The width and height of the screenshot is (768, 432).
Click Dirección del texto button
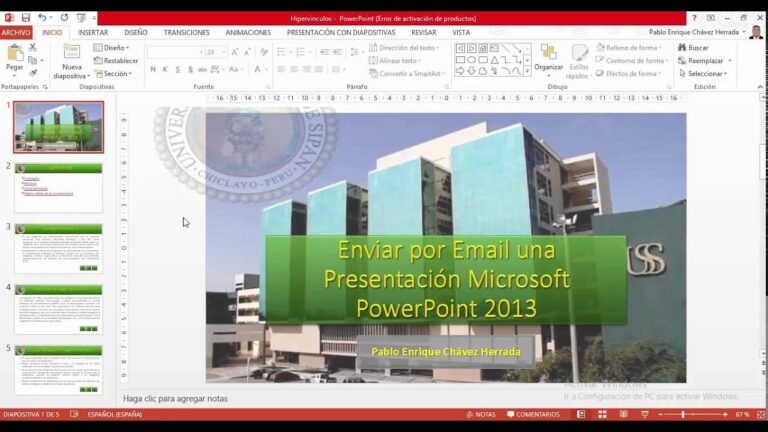pos(404,48)
